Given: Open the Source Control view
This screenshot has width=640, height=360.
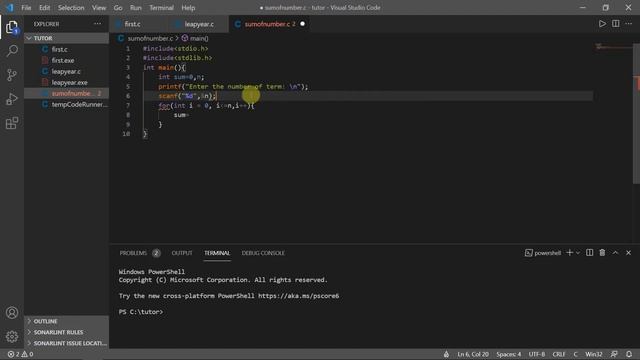Looking at the screenshot, I should [12, 75].
